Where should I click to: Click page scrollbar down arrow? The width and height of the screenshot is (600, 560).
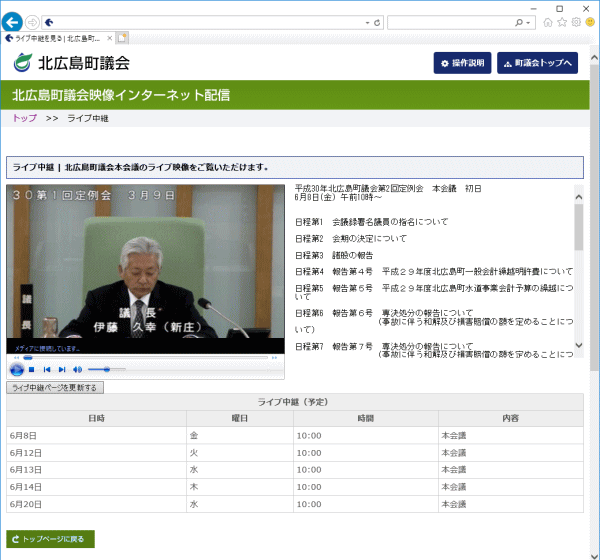click(x=594, y=555)
